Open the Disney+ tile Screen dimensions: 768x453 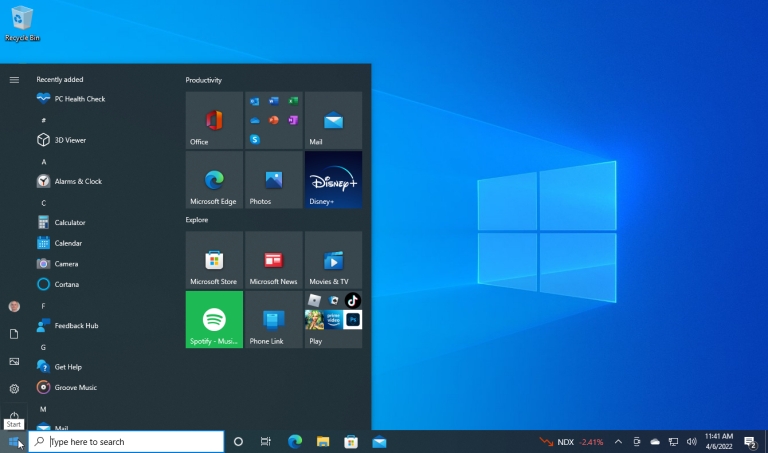(333, 180)
